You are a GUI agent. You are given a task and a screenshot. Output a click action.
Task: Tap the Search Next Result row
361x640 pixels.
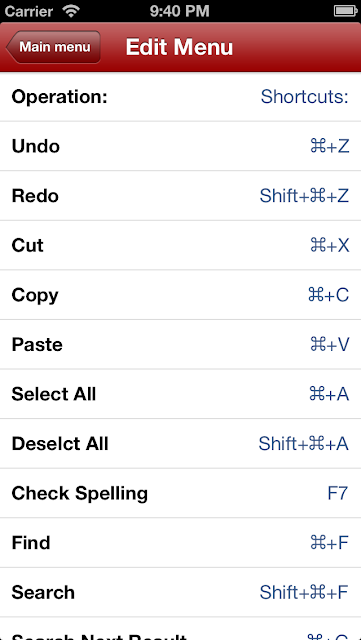[180, 629]
